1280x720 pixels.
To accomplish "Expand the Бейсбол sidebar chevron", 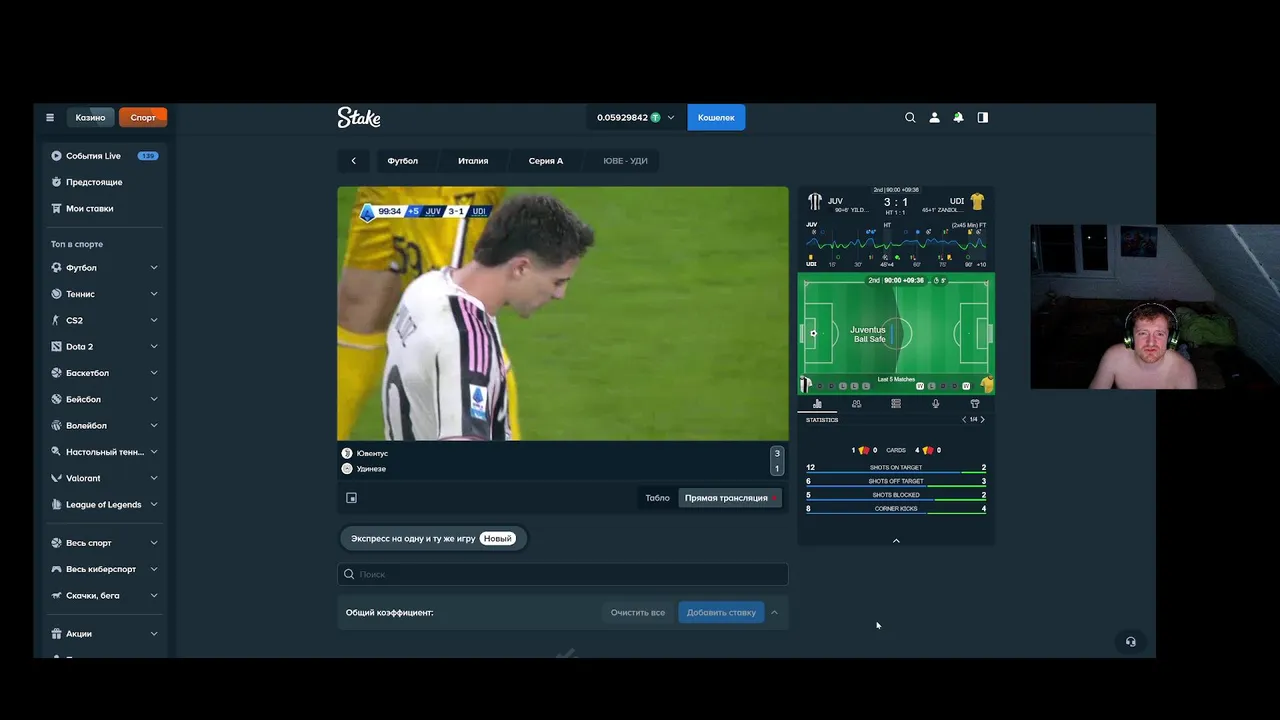I will [154, 399].
